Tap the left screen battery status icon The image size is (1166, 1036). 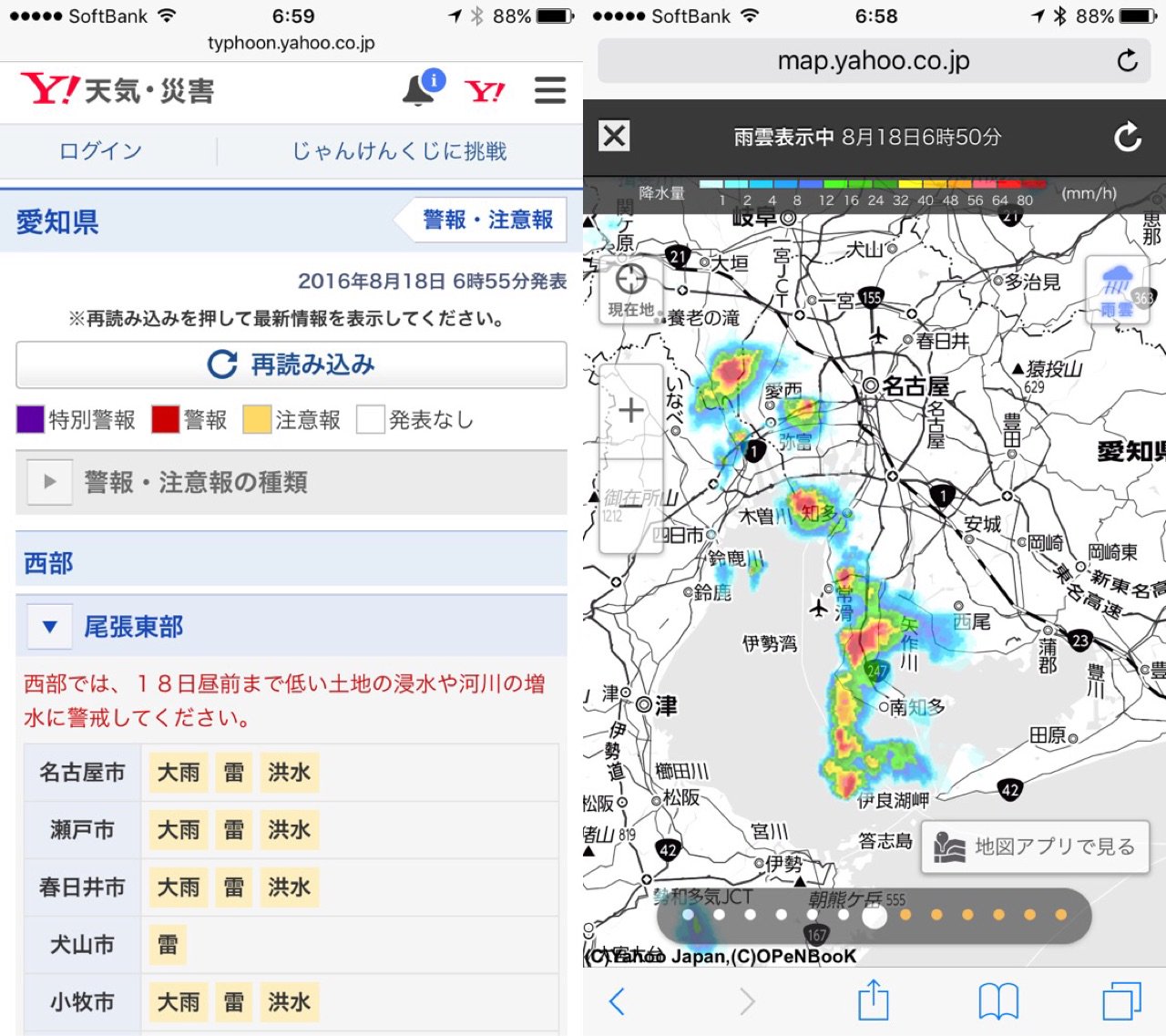[x=555, y=16]
